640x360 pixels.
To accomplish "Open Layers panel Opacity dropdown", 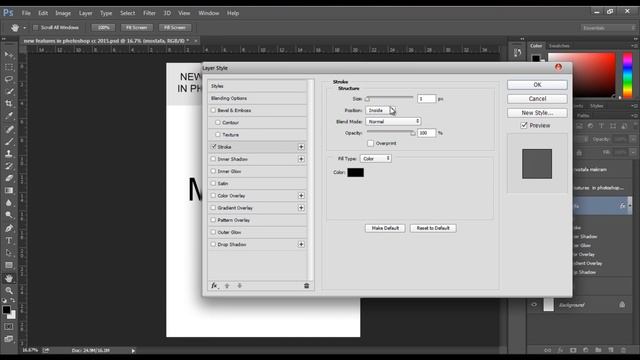I will [633, 139].
